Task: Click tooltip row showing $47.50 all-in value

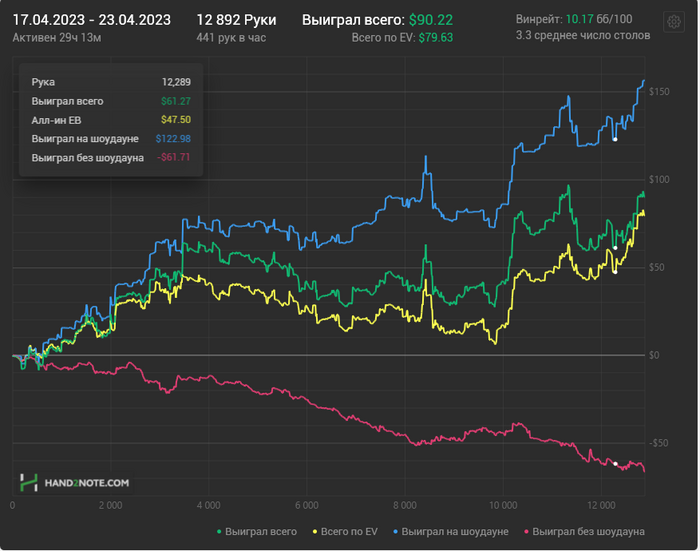Action: (x=111, y=120)
